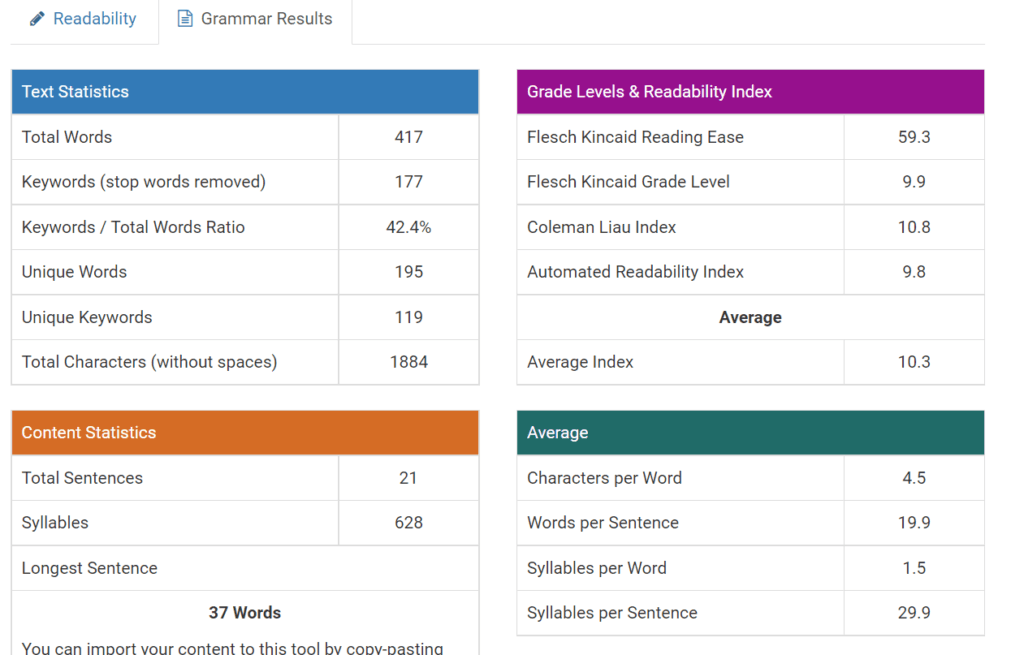Click the Total Sentences row label

pos(82,478)
